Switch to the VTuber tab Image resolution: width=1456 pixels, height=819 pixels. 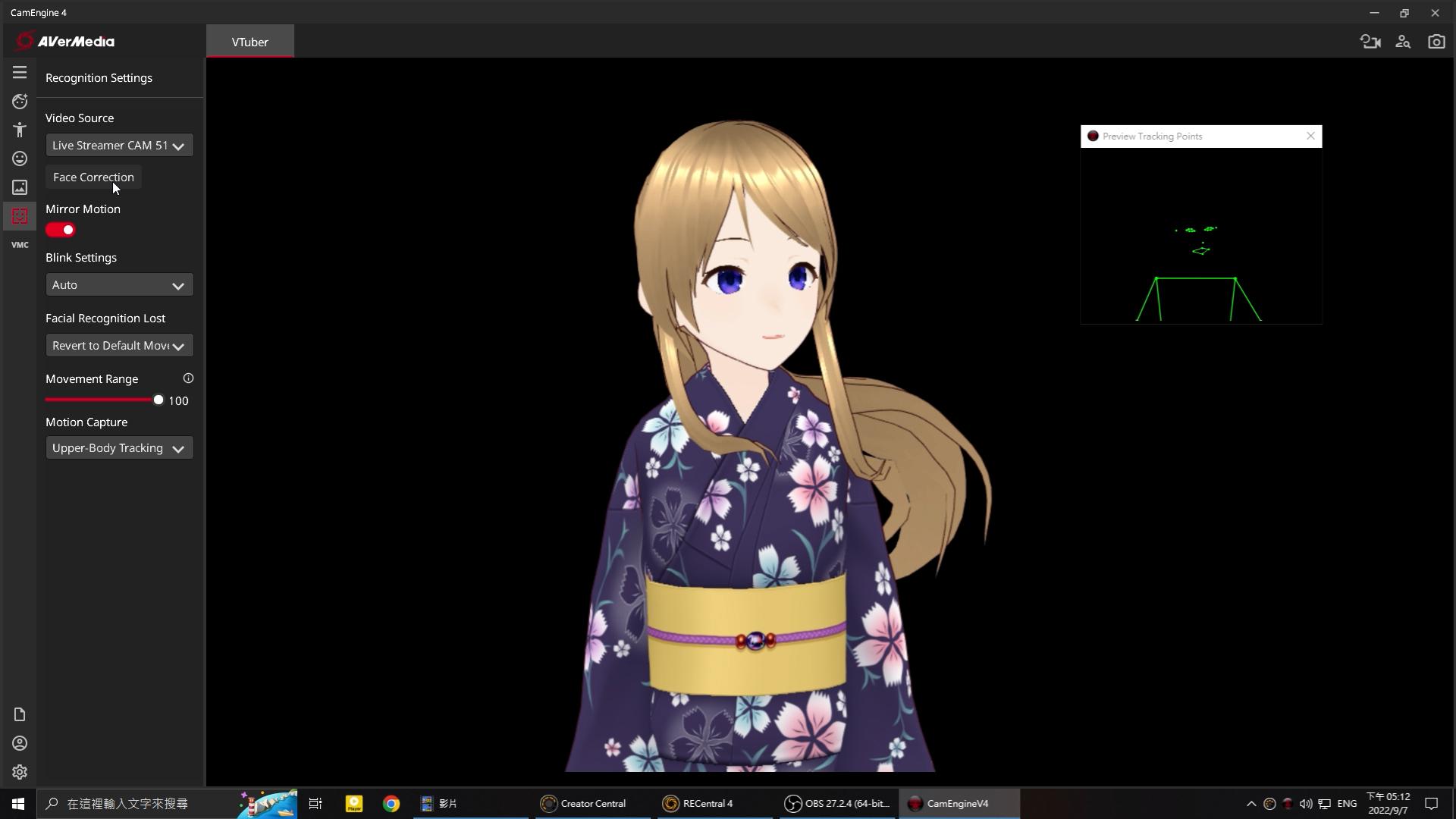pyautogui.click(x=249, y=42)
